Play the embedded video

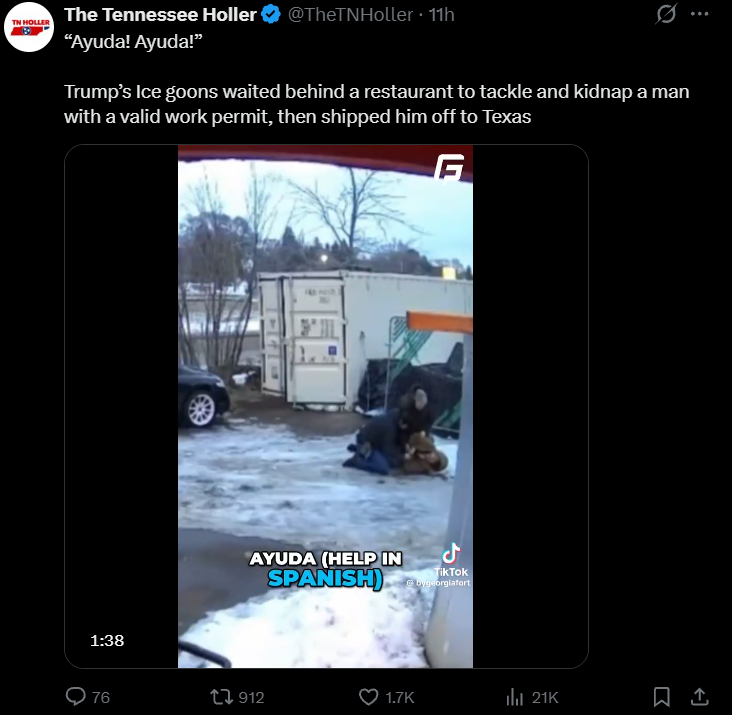(x=326, y=406)
